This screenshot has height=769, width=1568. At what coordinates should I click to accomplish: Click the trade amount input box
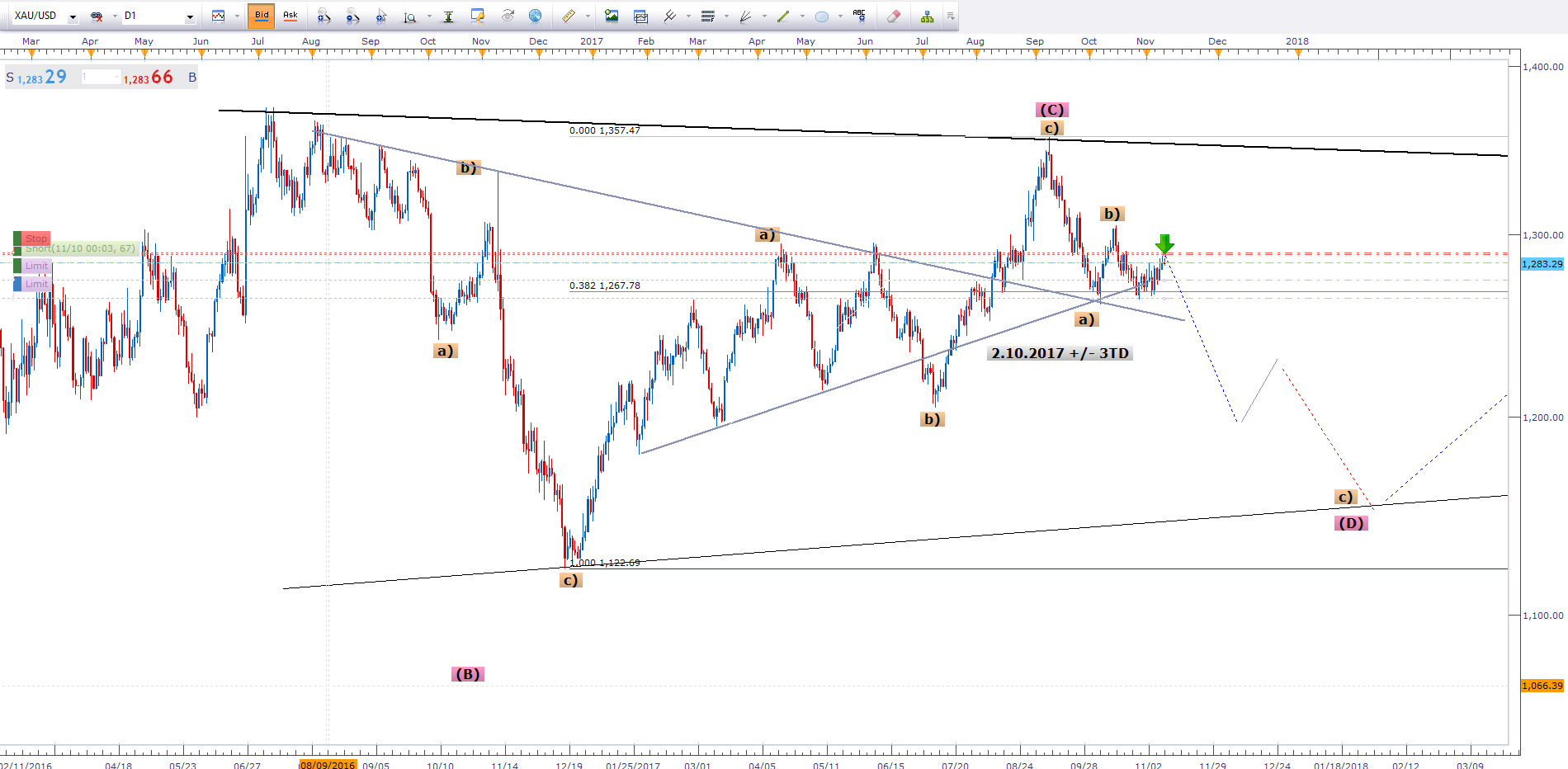tap(101, 78)
